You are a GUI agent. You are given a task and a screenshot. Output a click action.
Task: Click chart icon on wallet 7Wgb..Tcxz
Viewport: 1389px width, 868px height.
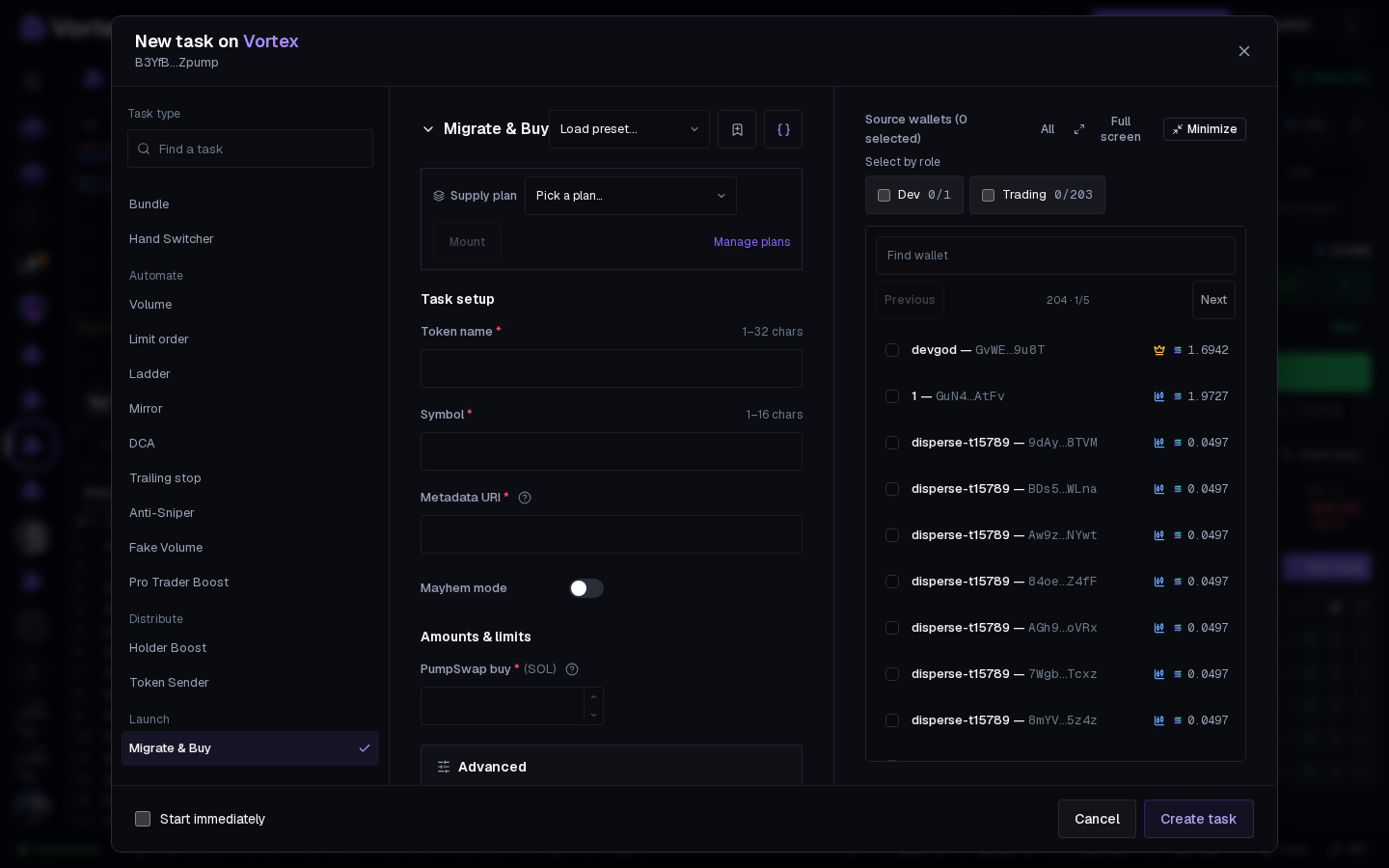click(x=1159, y=674)
